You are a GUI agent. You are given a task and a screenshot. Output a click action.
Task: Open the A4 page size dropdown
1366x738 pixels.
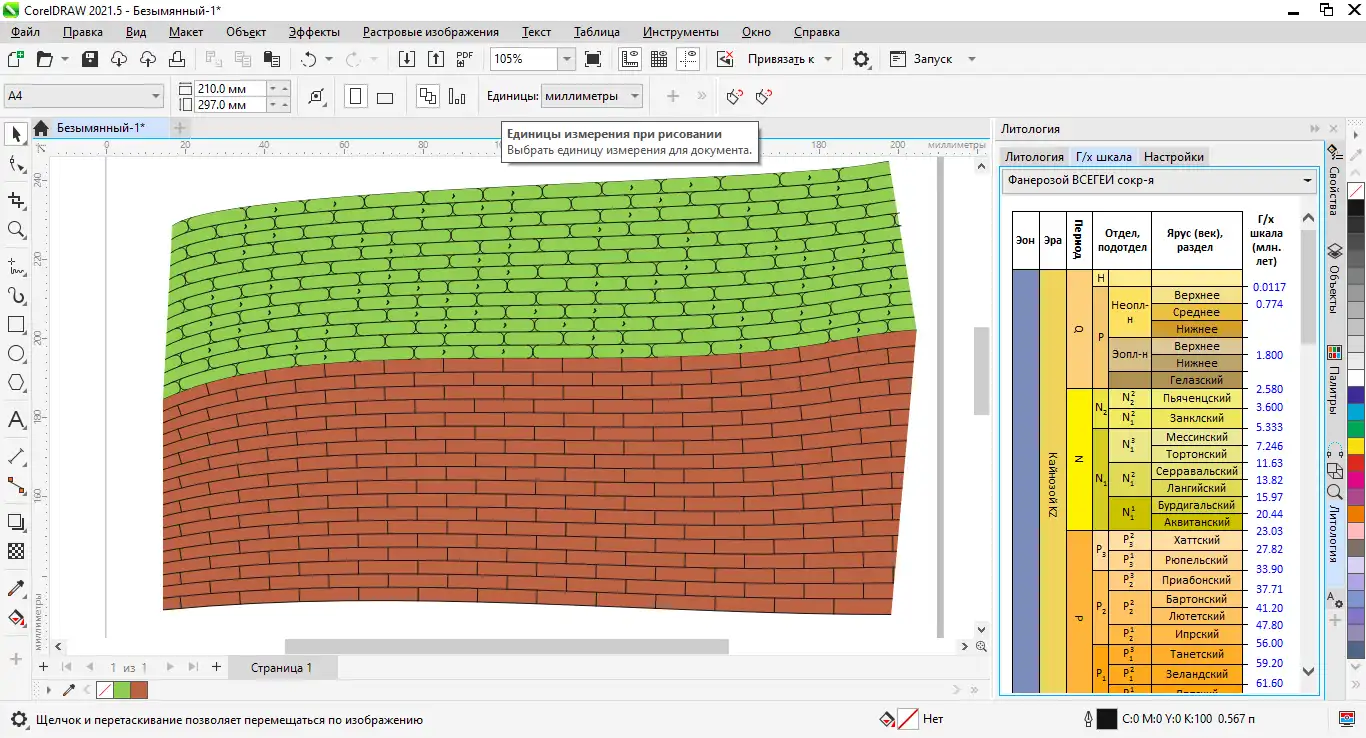click(156, 97)
